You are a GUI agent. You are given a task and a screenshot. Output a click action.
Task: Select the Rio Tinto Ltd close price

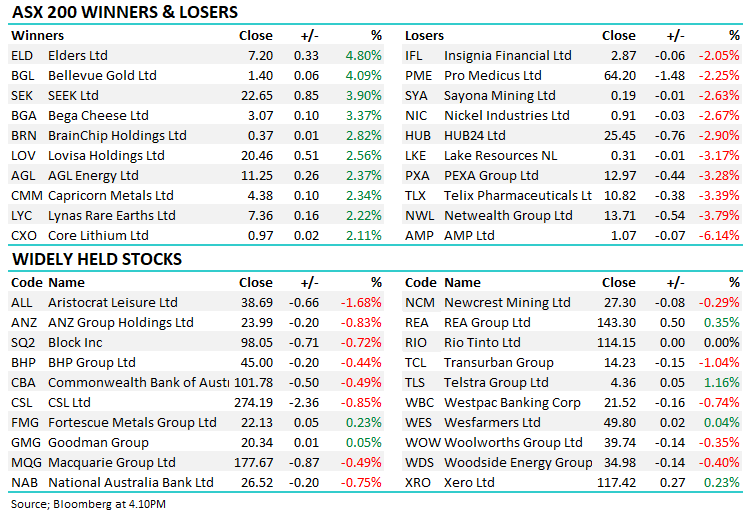tap(616, 343)
